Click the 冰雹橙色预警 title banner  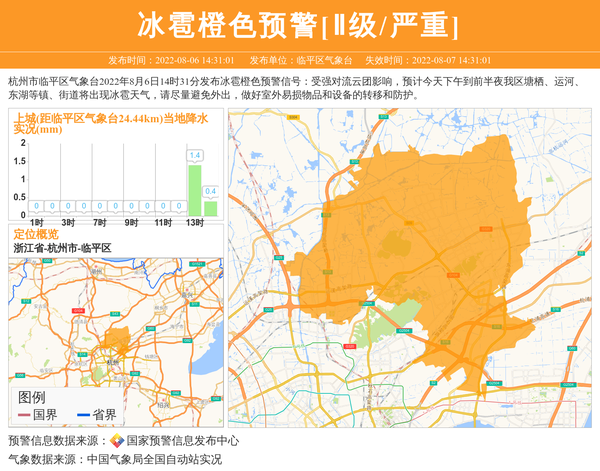point(300,25)
